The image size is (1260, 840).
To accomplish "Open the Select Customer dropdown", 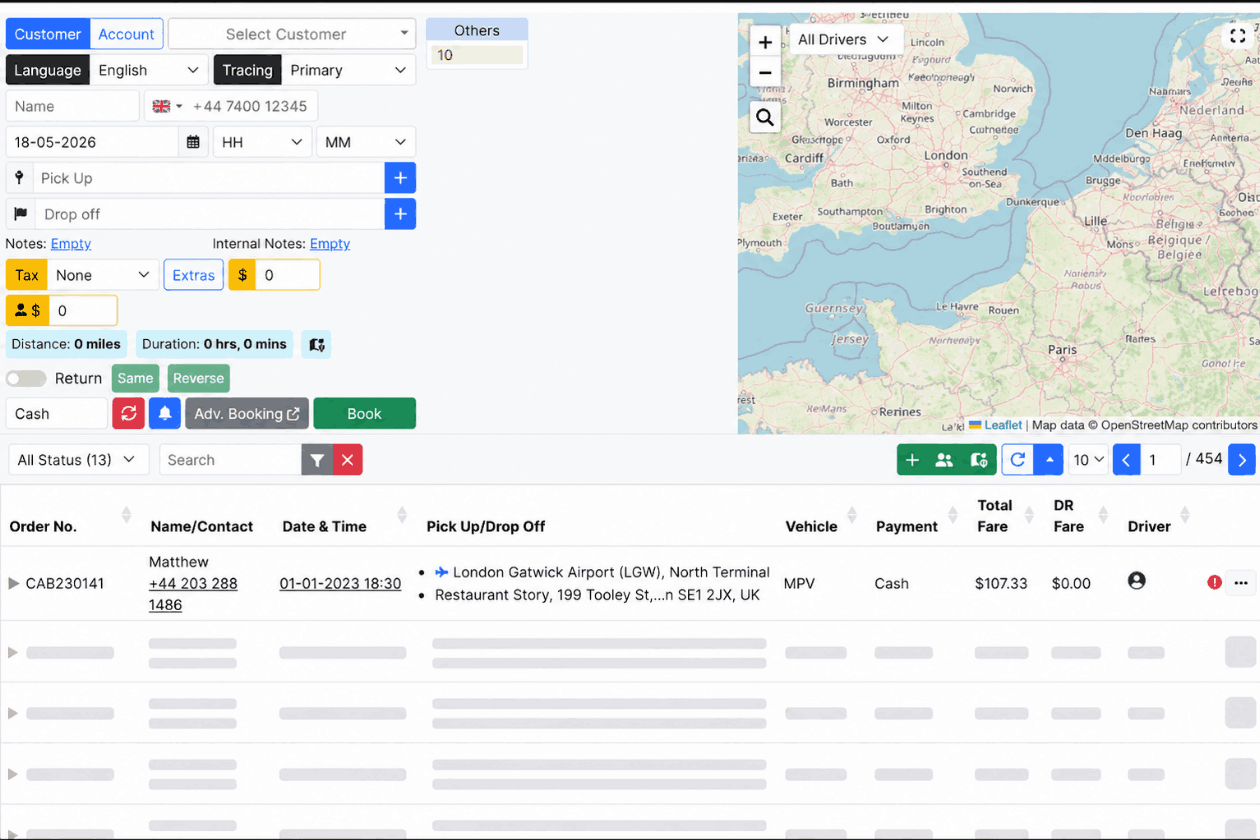I will 292,34.
